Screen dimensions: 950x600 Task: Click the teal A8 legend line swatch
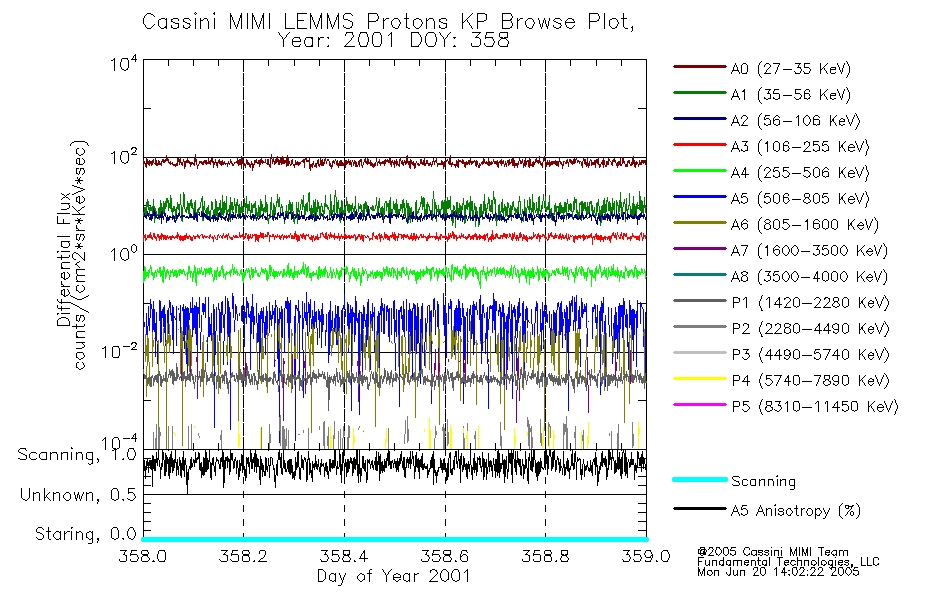coord(700,275)
